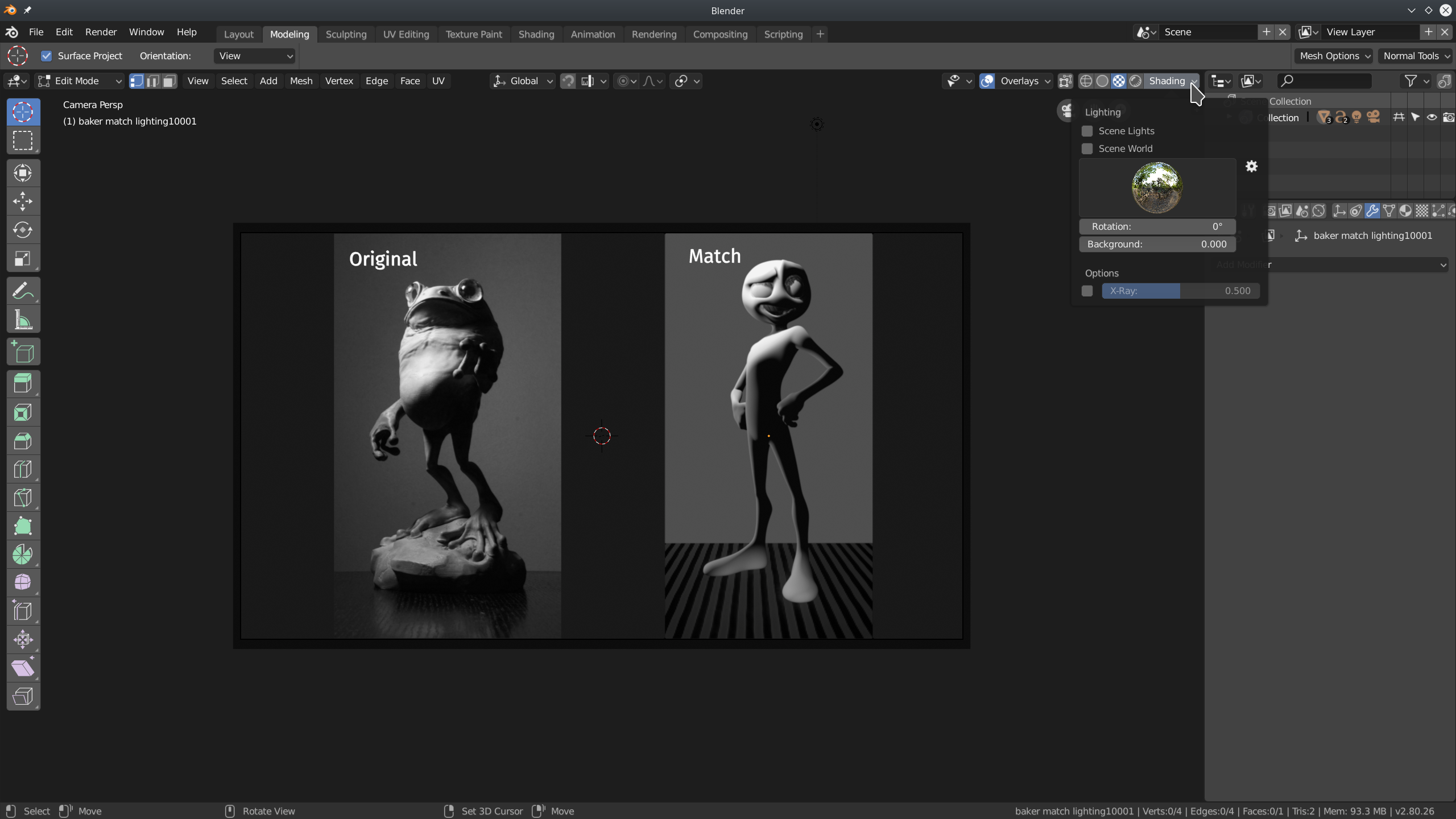Click HDRI settings gear icon
The image size is (1456, 819).
click(1251, 167)
